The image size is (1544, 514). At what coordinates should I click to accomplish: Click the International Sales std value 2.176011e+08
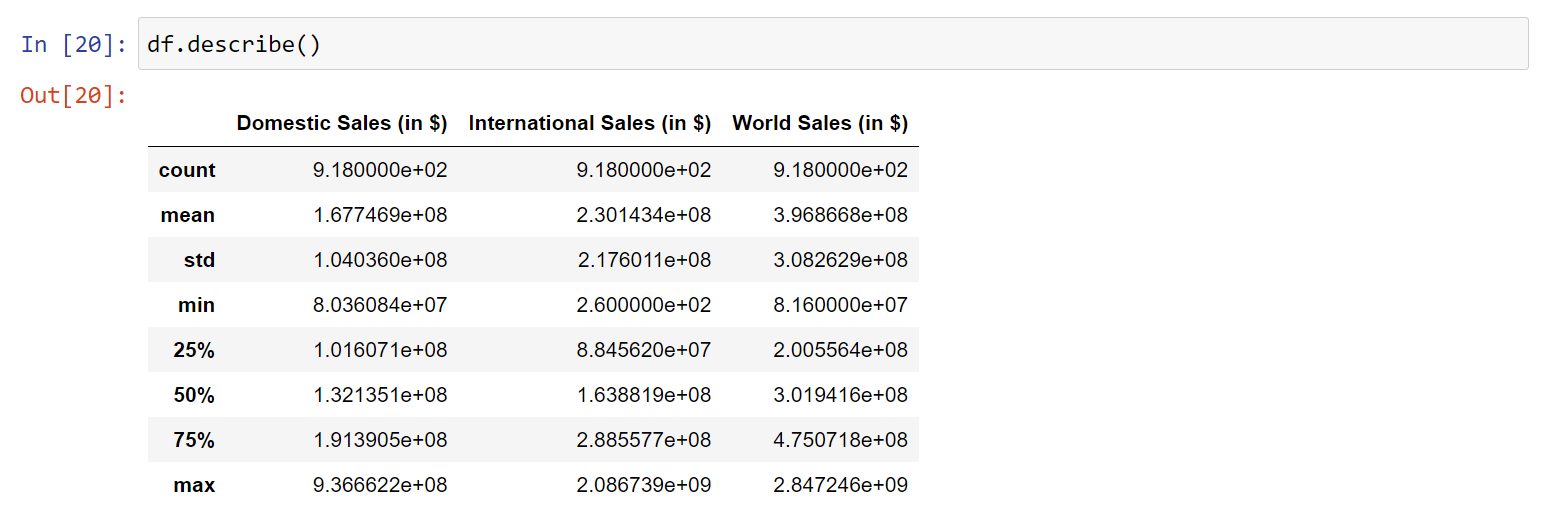(x=644, y=260)
